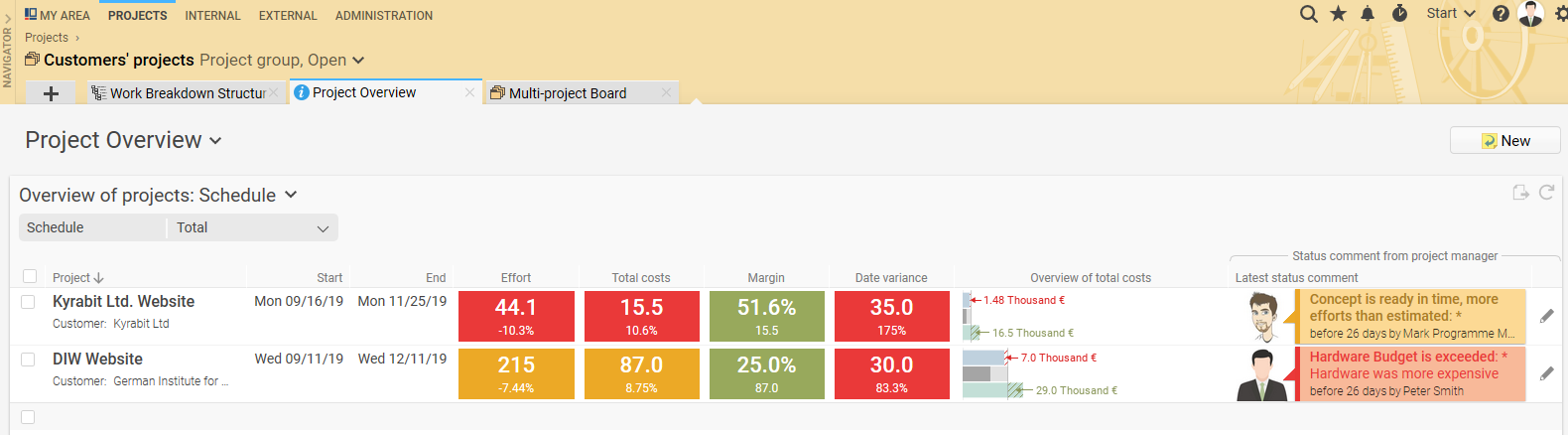
Task: Open DIW Website project link
Action: (x=97, y=360)
